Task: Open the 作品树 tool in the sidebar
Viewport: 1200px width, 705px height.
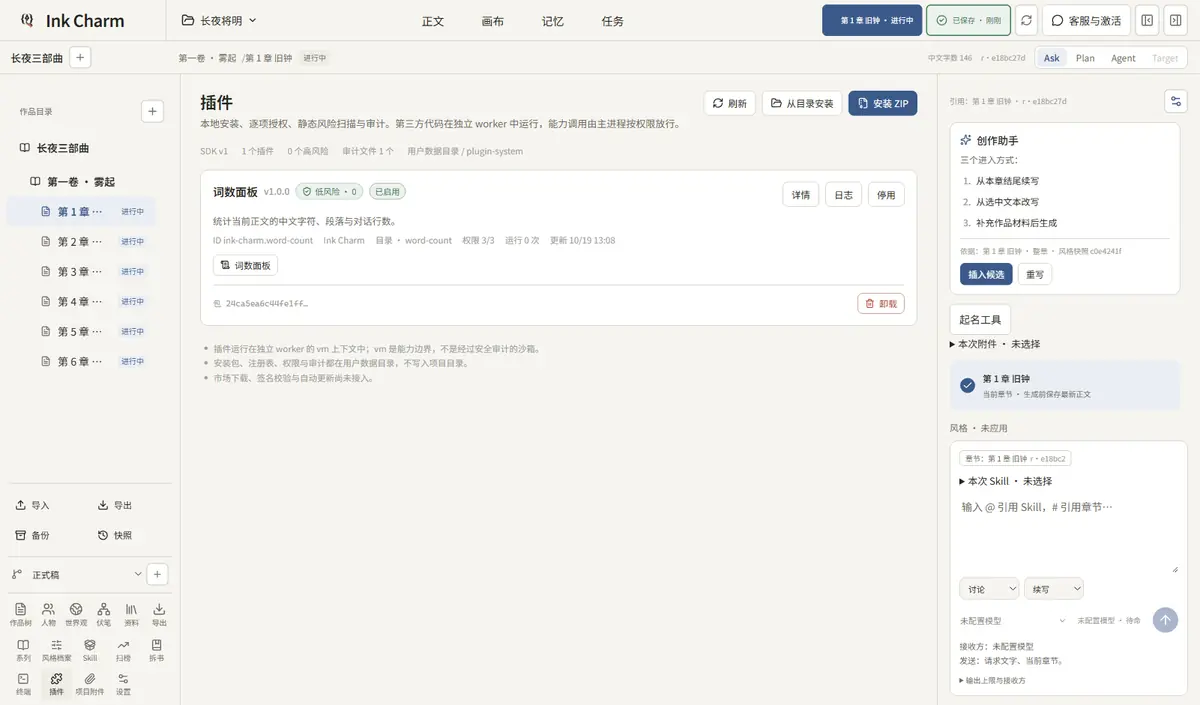Action: [21, 614]
